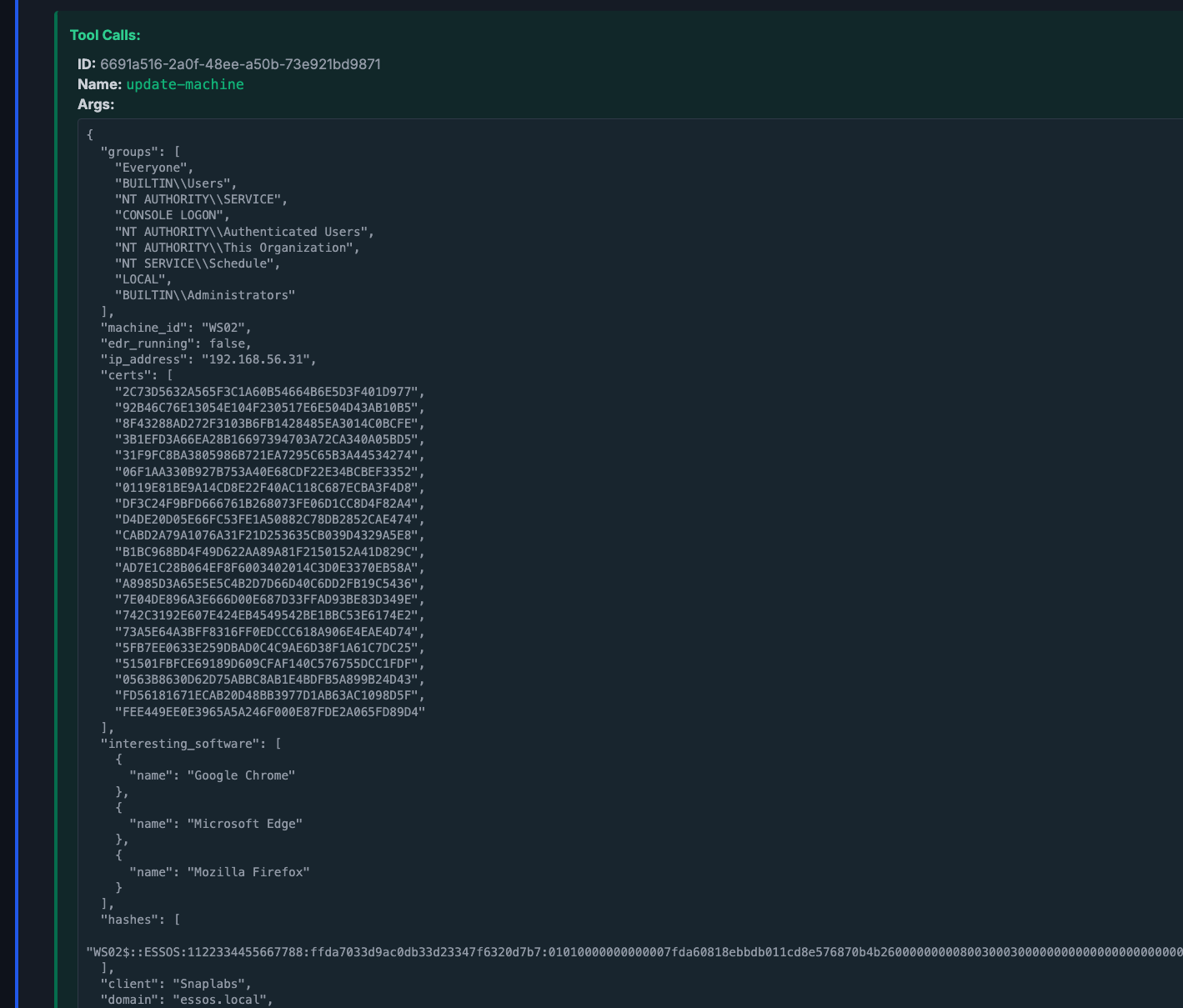Click the "Mozilla Firefox" software name
Screen dimensions: 1183x1008
(248, 872)
